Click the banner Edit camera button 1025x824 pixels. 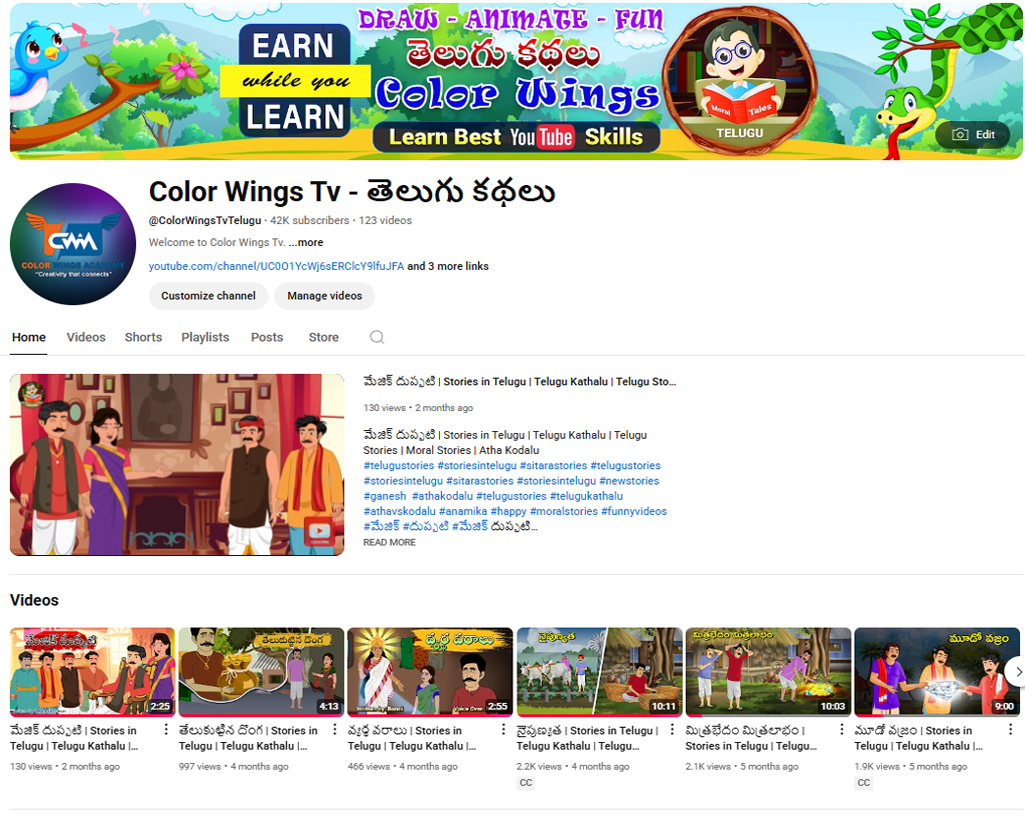tap(973, 135)
